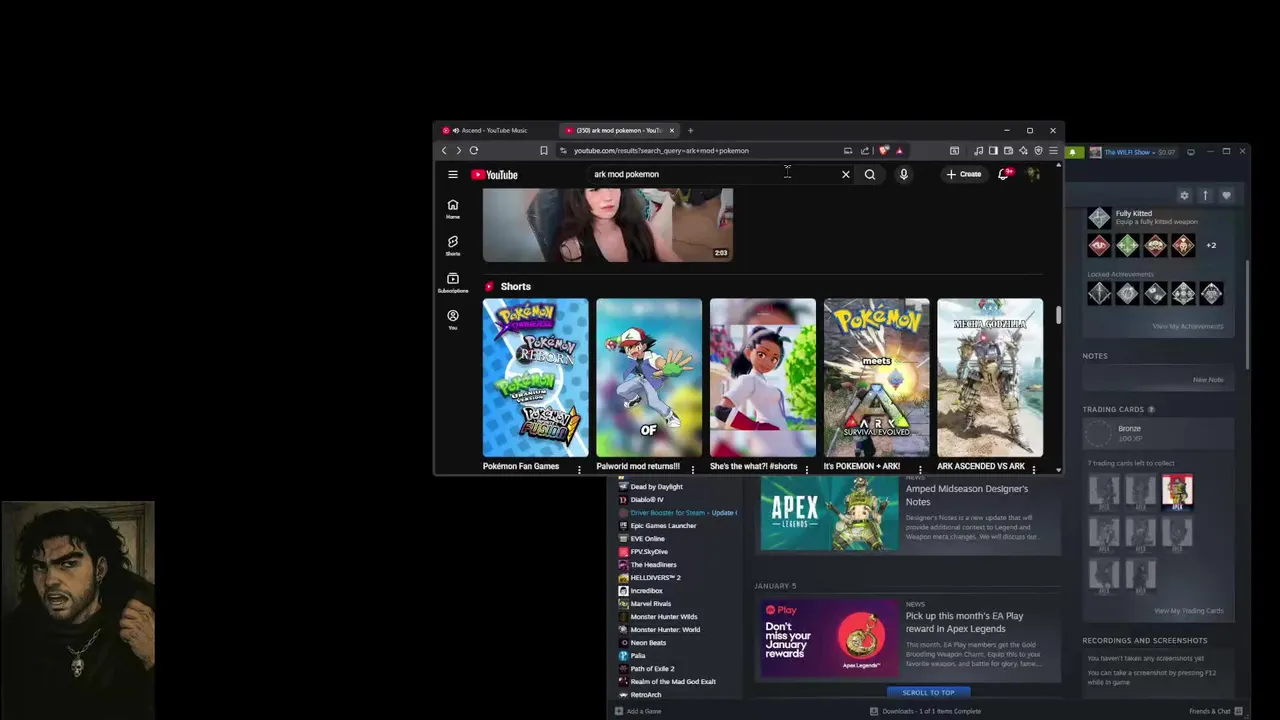Select EVE Online in Steam library
The width and height of the screenshot is (1280, 720).
647,539
